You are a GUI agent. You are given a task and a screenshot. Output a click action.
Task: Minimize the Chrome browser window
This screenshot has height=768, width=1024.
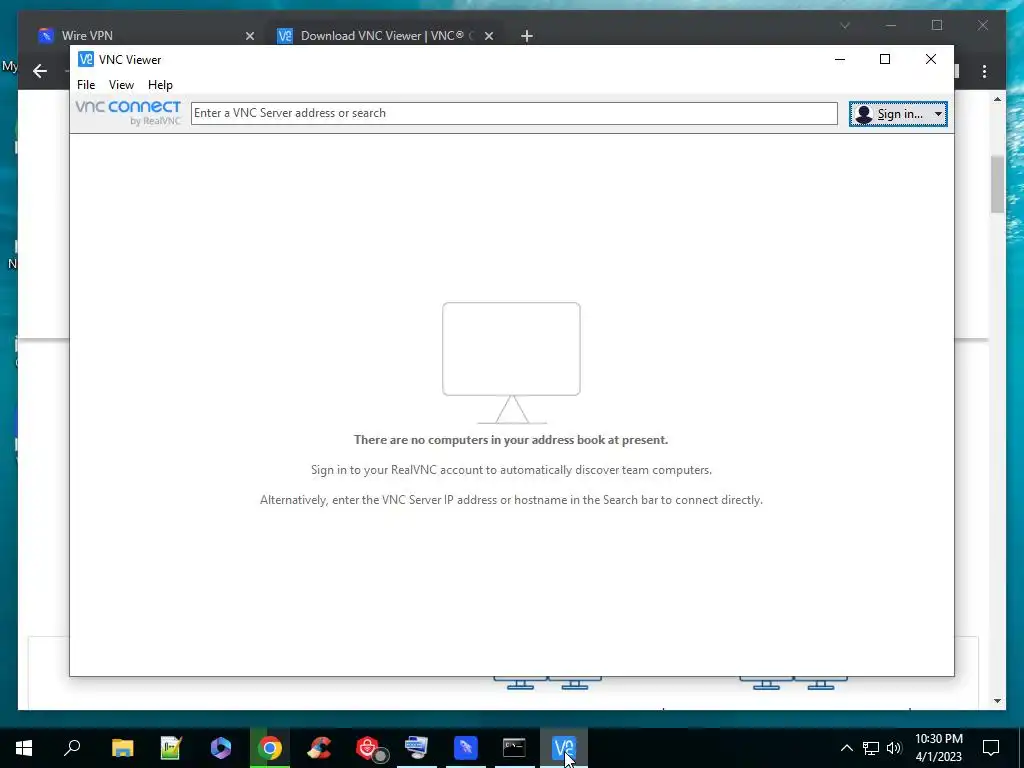891,25
